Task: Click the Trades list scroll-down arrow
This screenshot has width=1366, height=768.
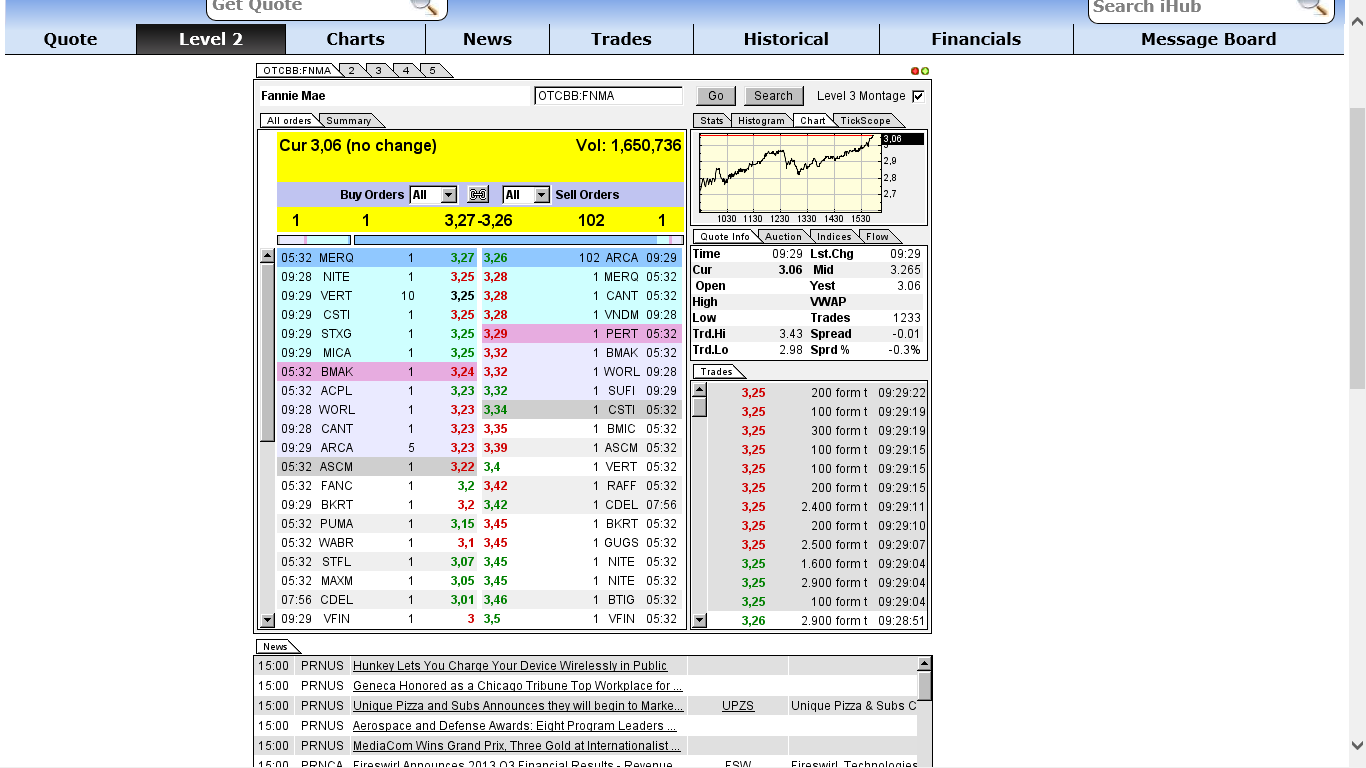Action: click(x=700, y=620)
